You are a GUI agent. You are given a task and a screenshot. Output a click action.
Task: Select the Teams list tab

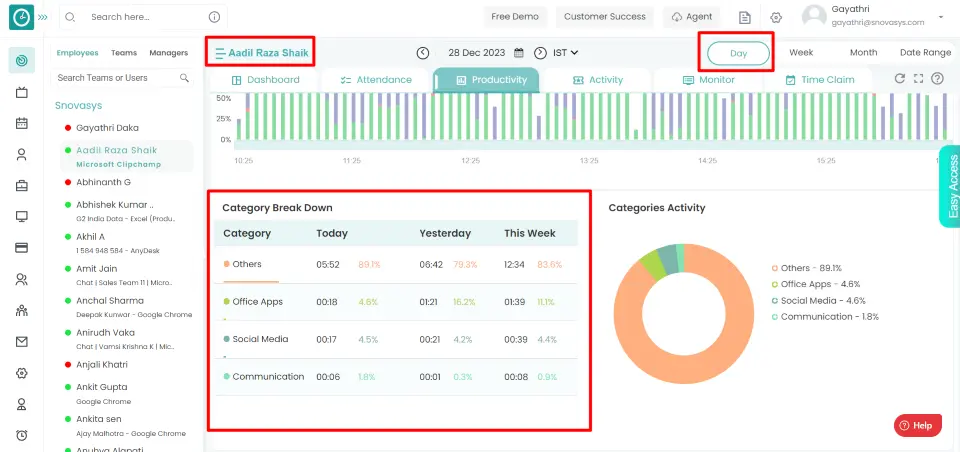coord(124,53)
